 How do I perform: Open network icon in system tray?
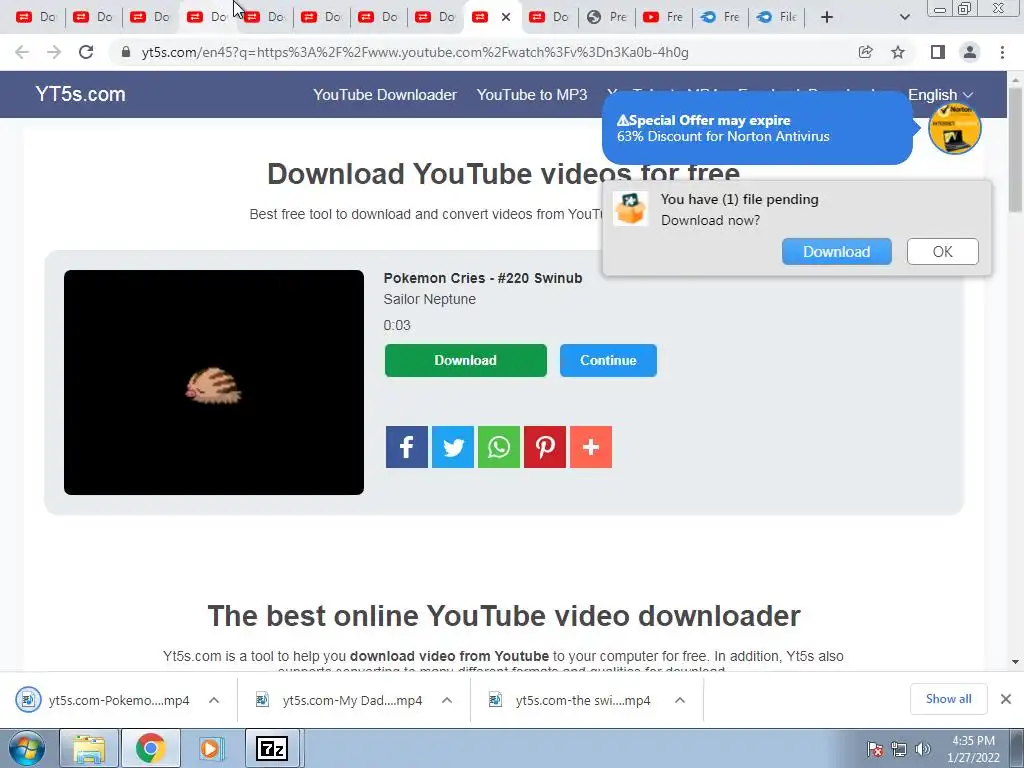[899, 749]
